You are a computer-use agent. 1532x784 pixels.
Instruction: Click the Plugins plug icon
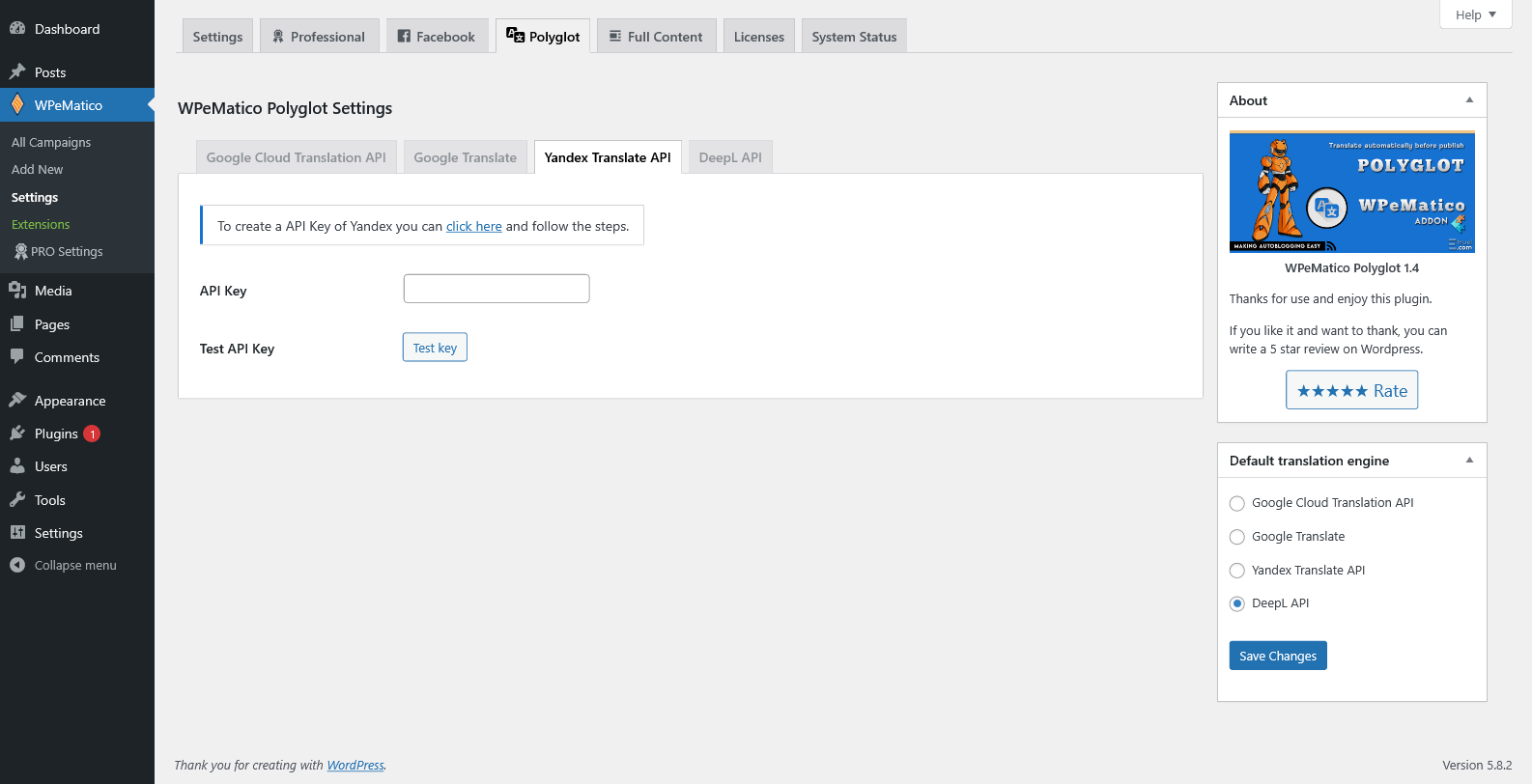click(17, 434)
